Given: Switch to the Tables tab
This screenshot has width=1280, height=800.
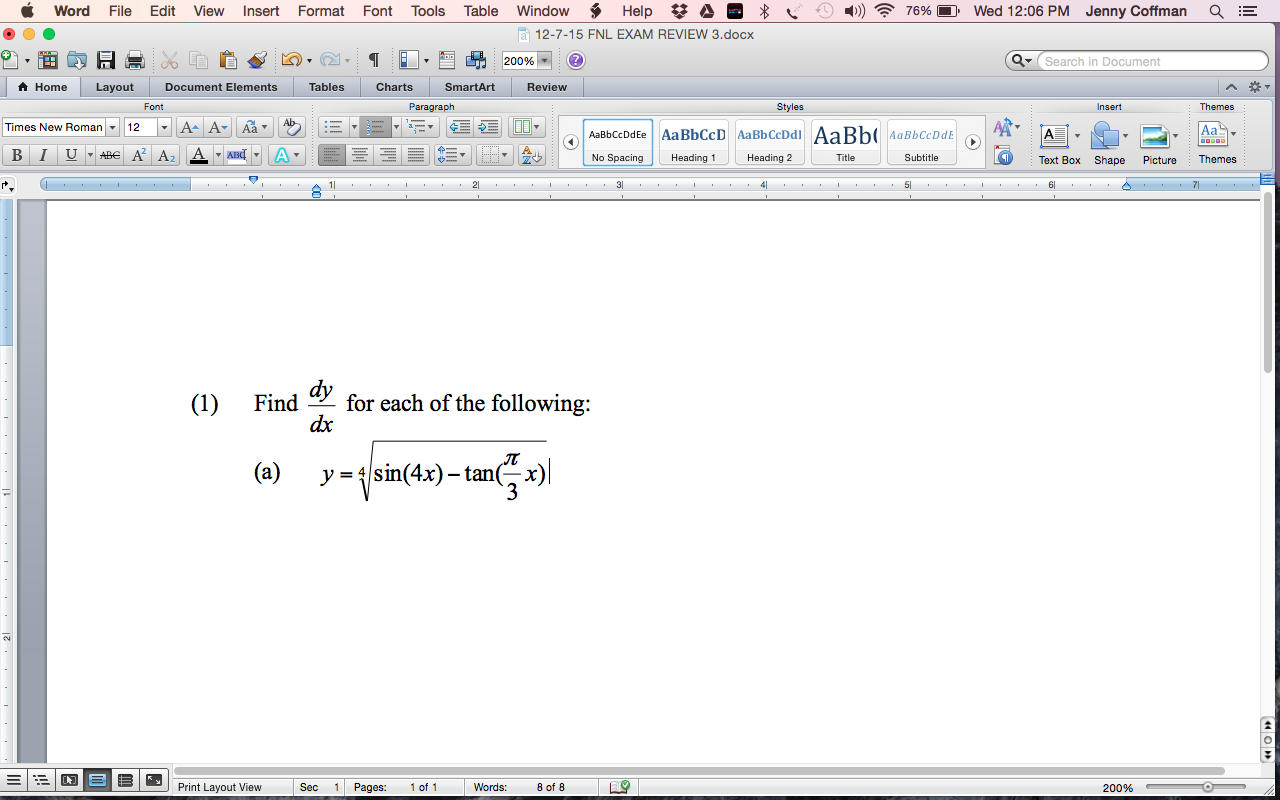Looking at the screenshot, I should [326, 87].
